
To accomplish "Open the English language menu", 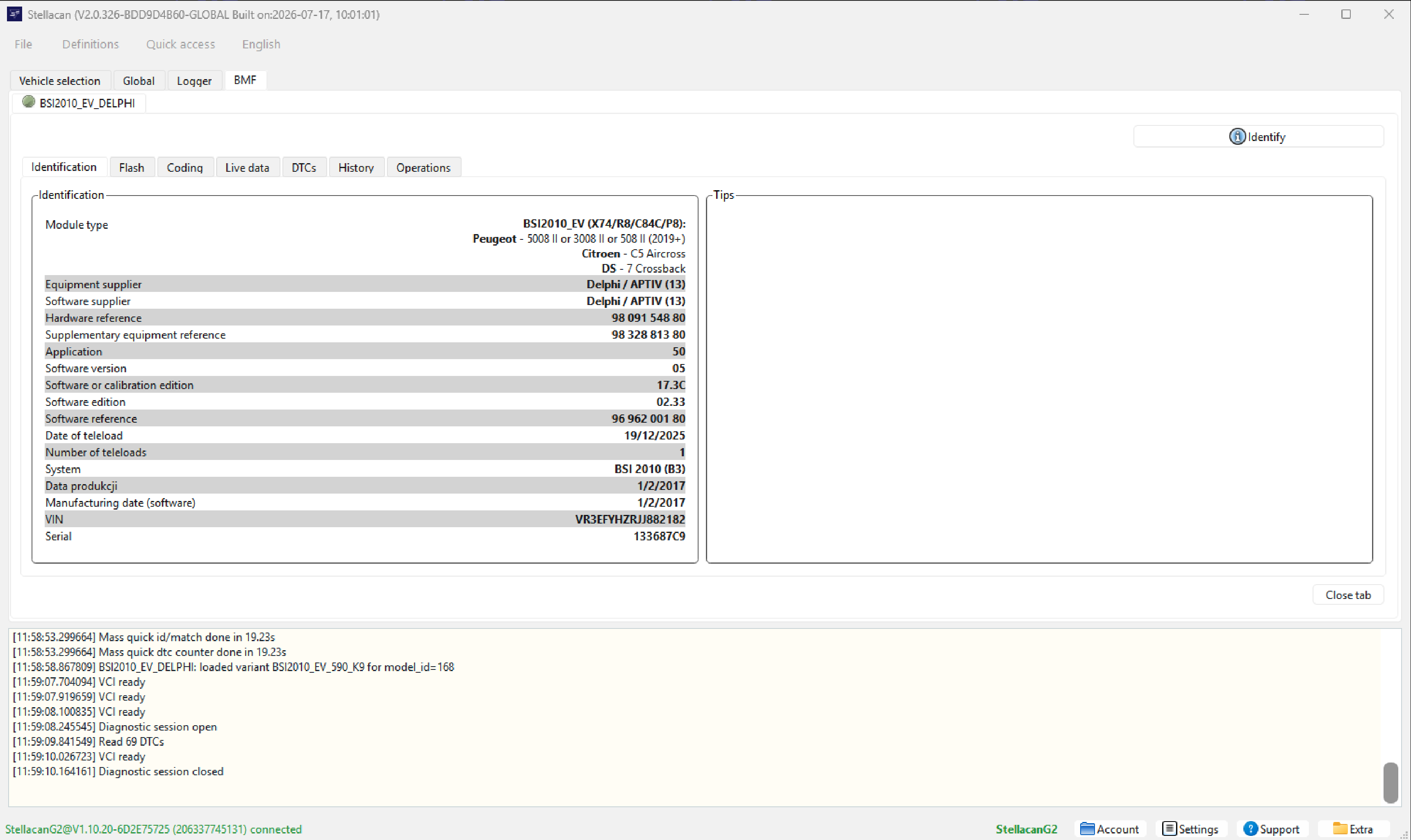I will point(261,44).
